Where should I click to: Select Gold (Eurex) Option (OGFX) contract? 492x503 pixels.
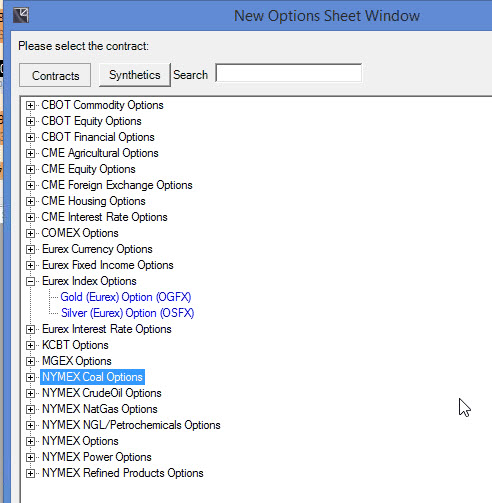[126, 297]
